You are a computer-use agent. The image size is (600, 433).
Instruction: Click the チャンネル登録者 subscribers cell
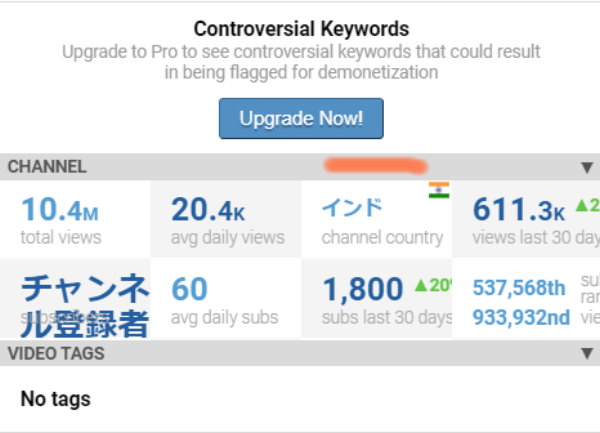click(x=84, y=305)
